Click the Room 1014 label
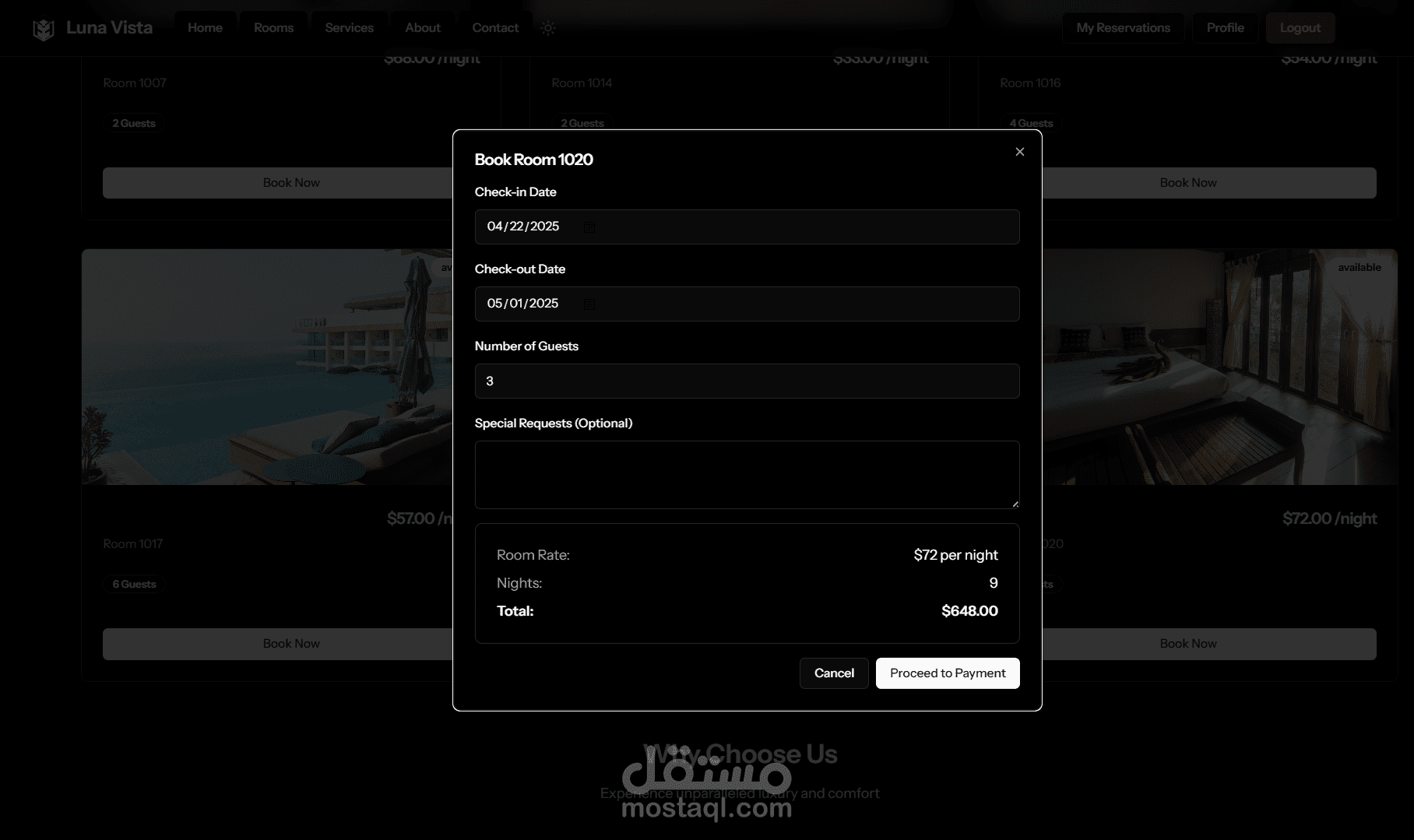The image size is (1414, 840). click(582, 83)
